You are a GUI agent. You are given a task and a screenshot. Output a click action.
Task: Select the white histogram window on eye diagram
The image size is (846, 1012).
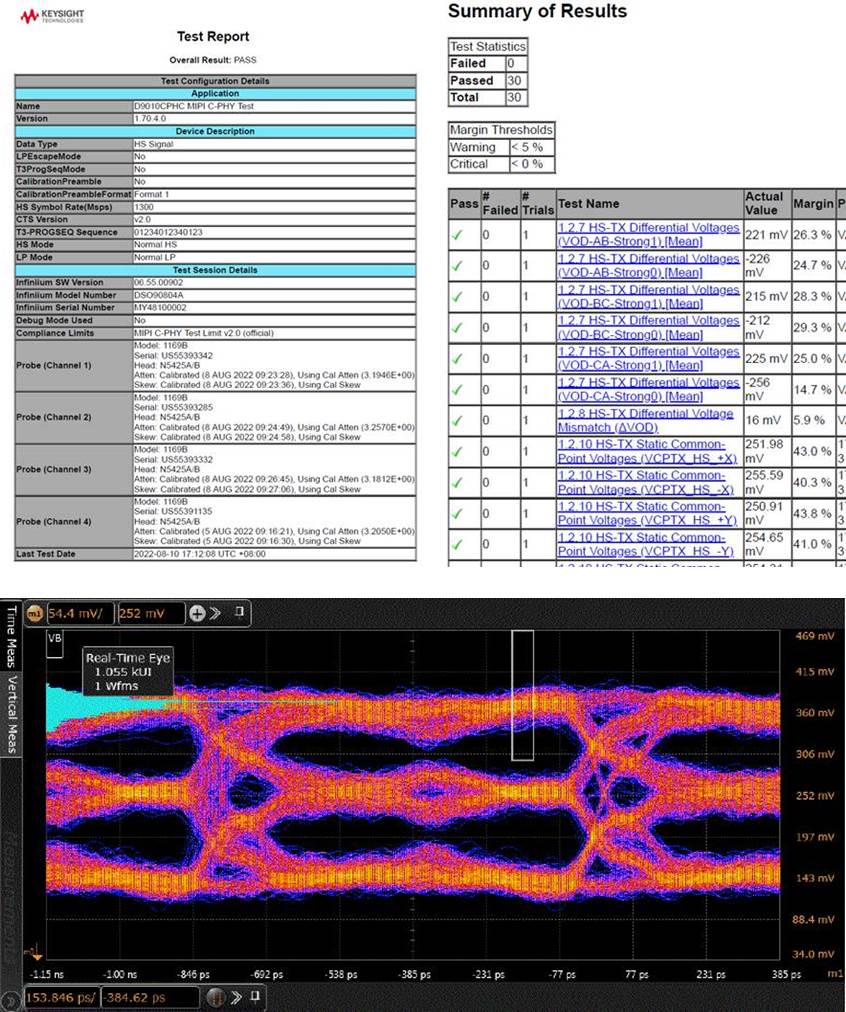(523, 695)
